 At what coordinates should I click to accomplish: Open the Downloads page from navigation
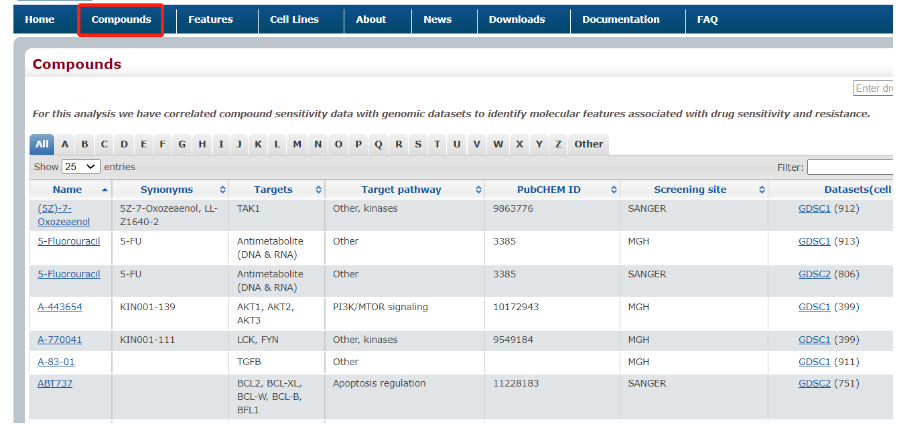click(517, 20)
